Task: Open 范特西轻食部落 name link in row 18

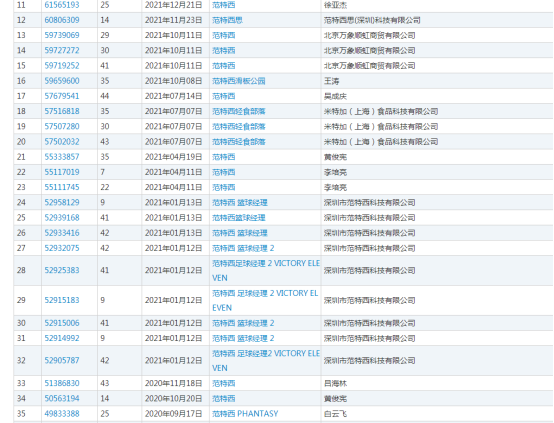Action: [239, 111]
